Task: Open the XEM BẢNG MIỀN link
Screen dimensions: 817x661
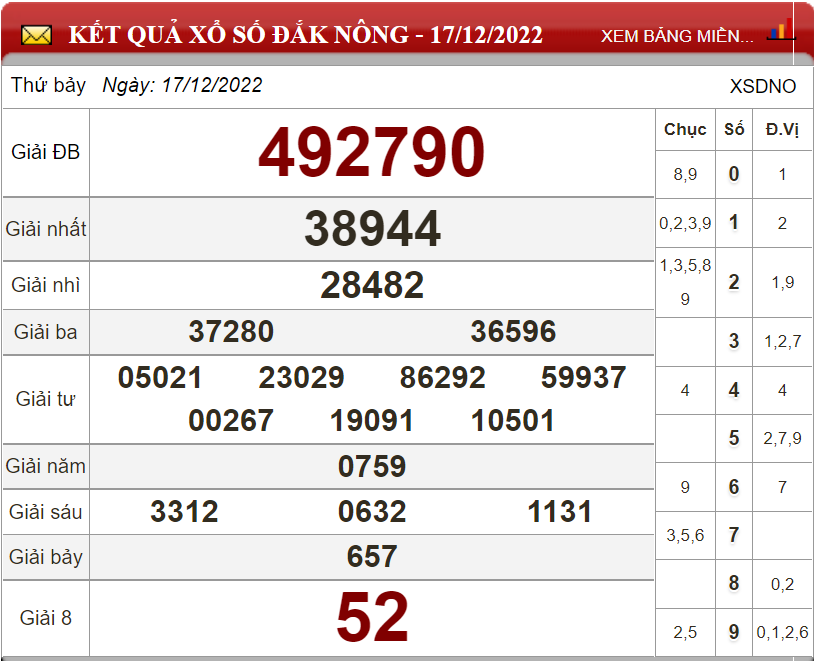Action: pyautogui.click(x=677, y=36)
